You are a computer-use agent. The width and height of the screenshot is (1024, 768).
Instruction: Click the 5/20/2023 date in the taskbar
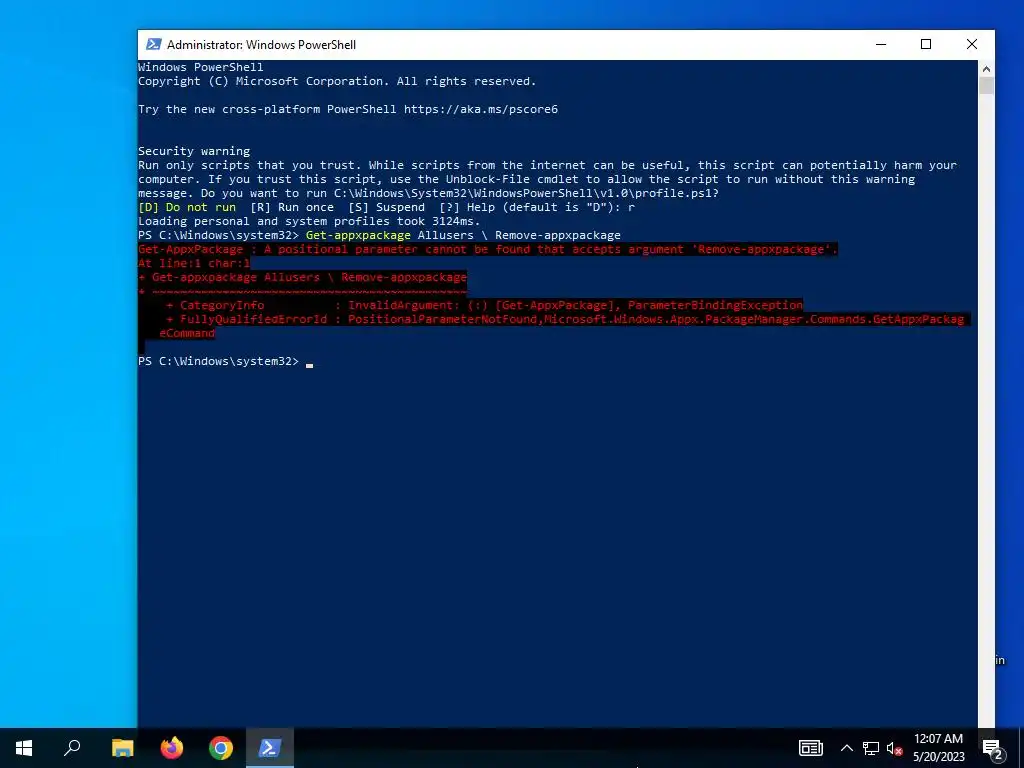coord(938,757)
